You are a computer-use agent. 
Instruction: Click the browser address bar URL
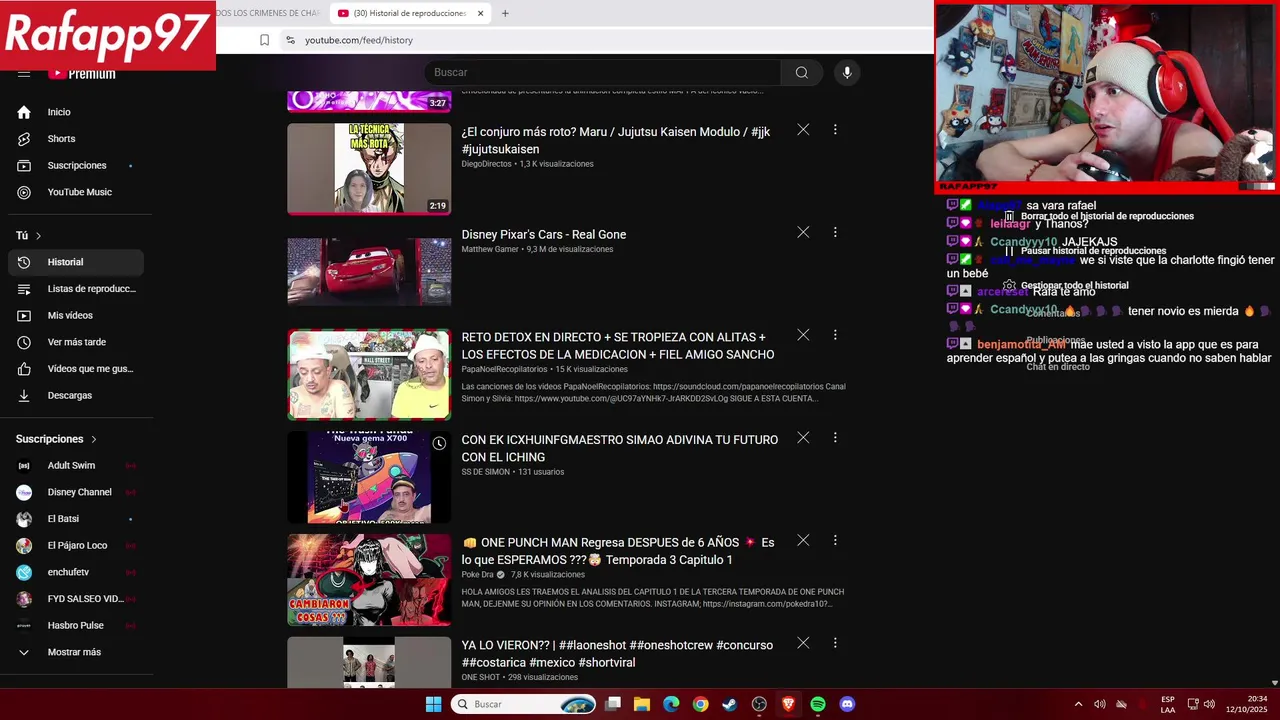tap(359, 40)
